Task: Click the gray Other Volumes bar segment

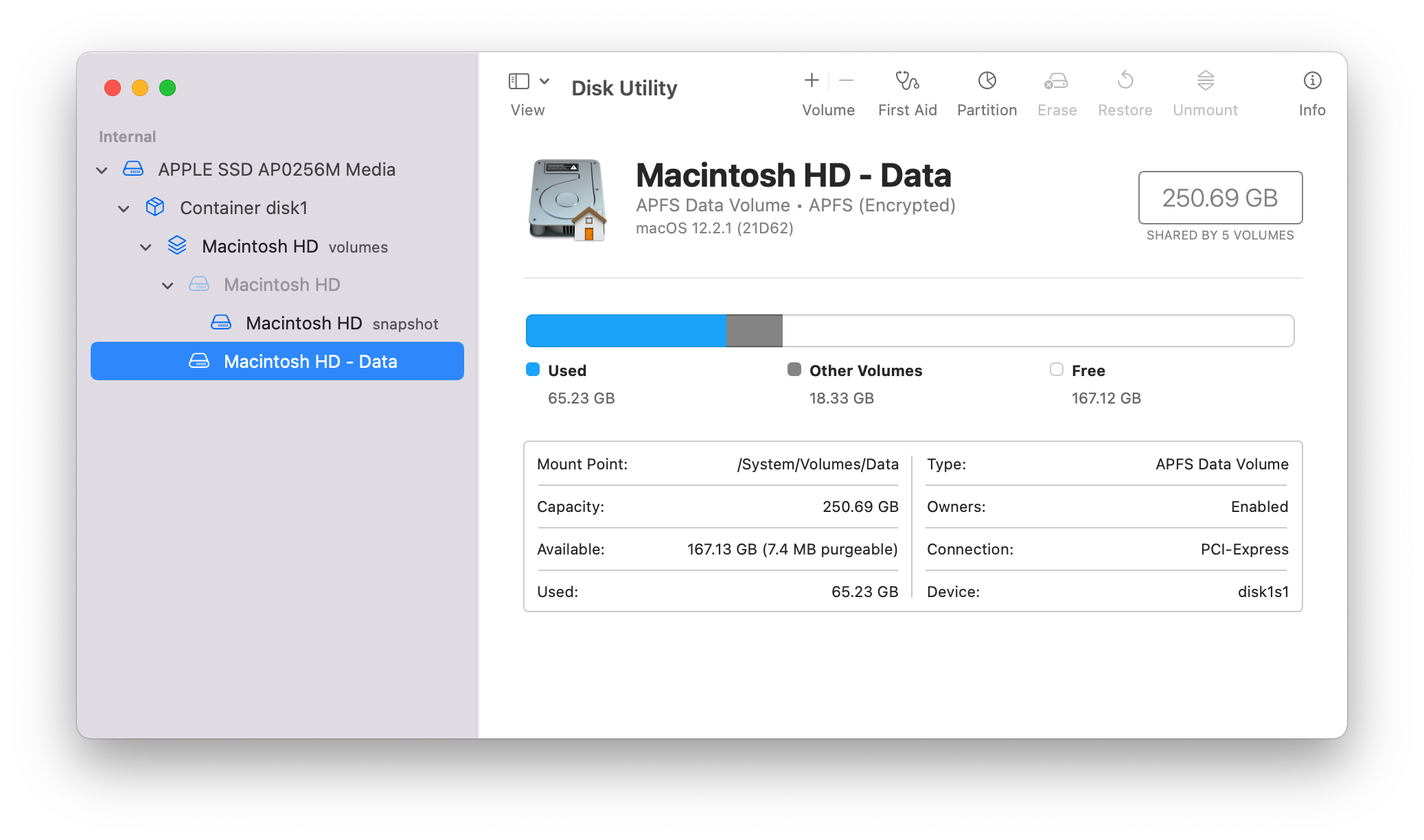Action: (x=754, y=331)
